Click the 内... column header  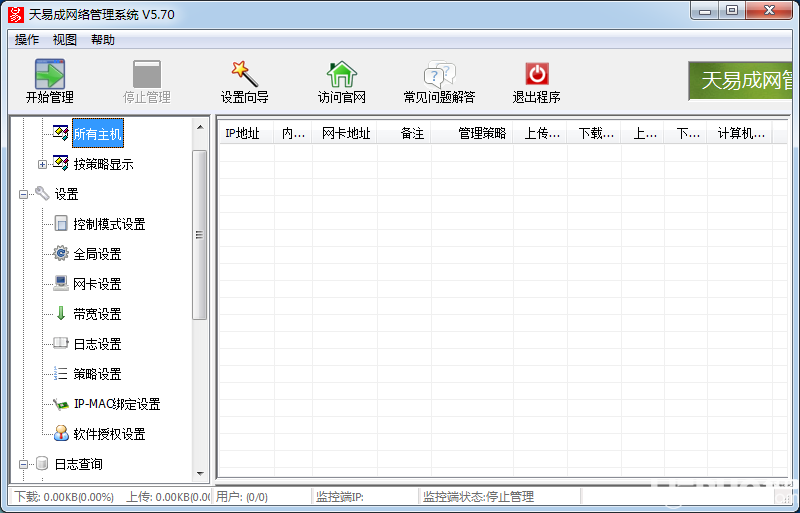pos(293,133)
